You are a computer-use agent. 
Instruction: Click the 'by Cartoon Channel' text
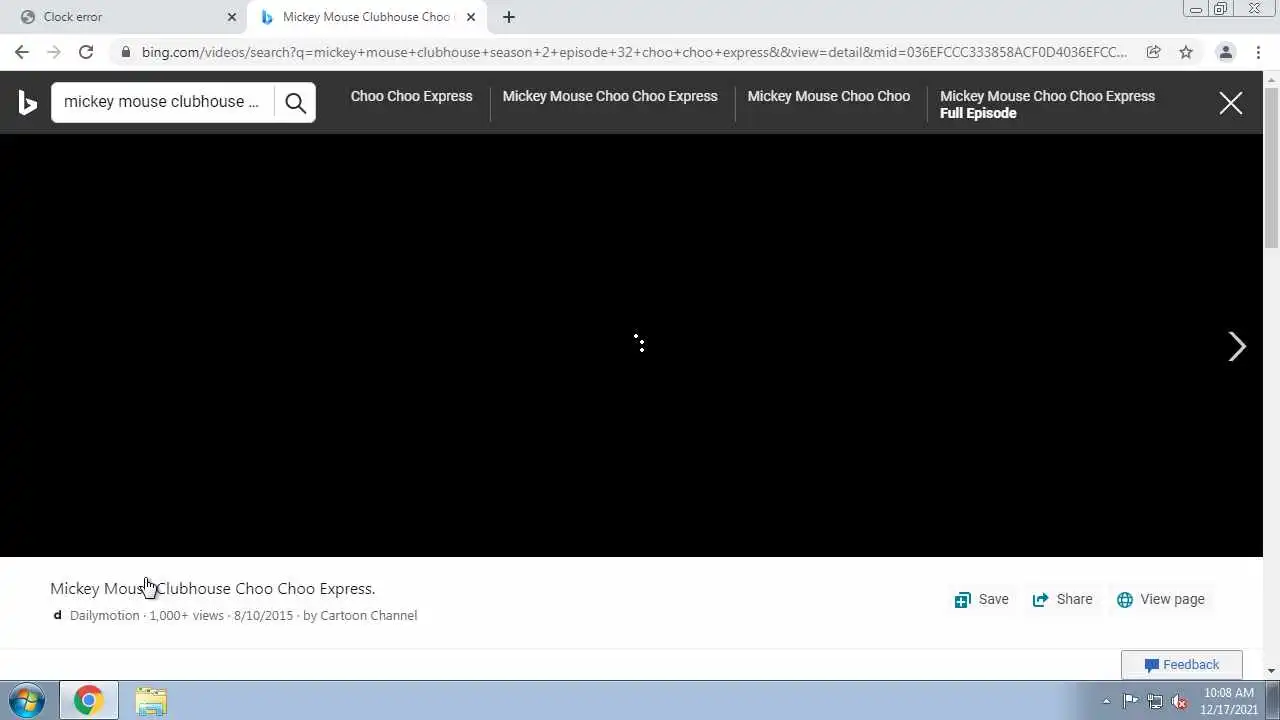click(360, 615)
